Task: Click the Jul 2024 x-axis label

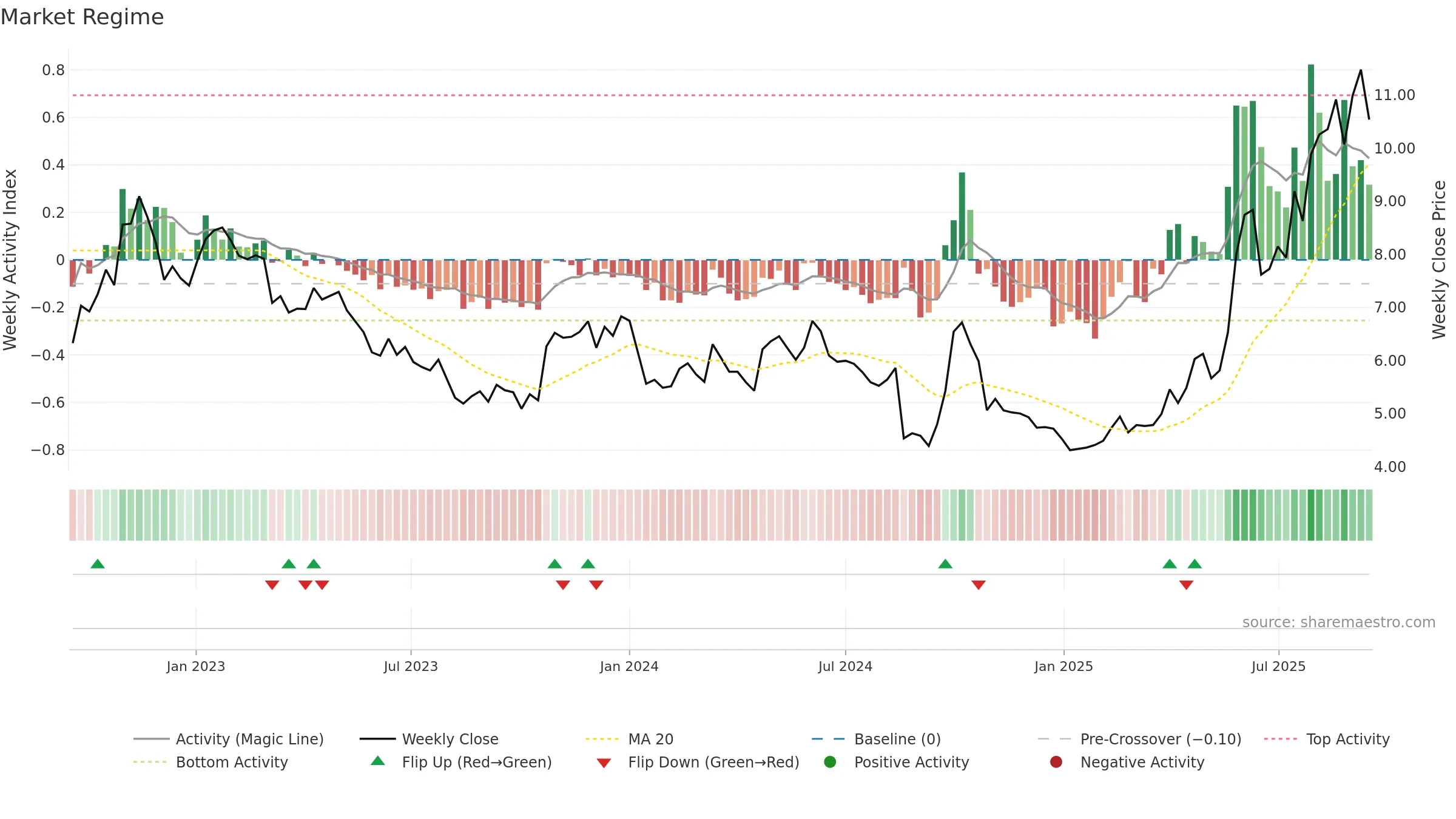Action: 845,667
